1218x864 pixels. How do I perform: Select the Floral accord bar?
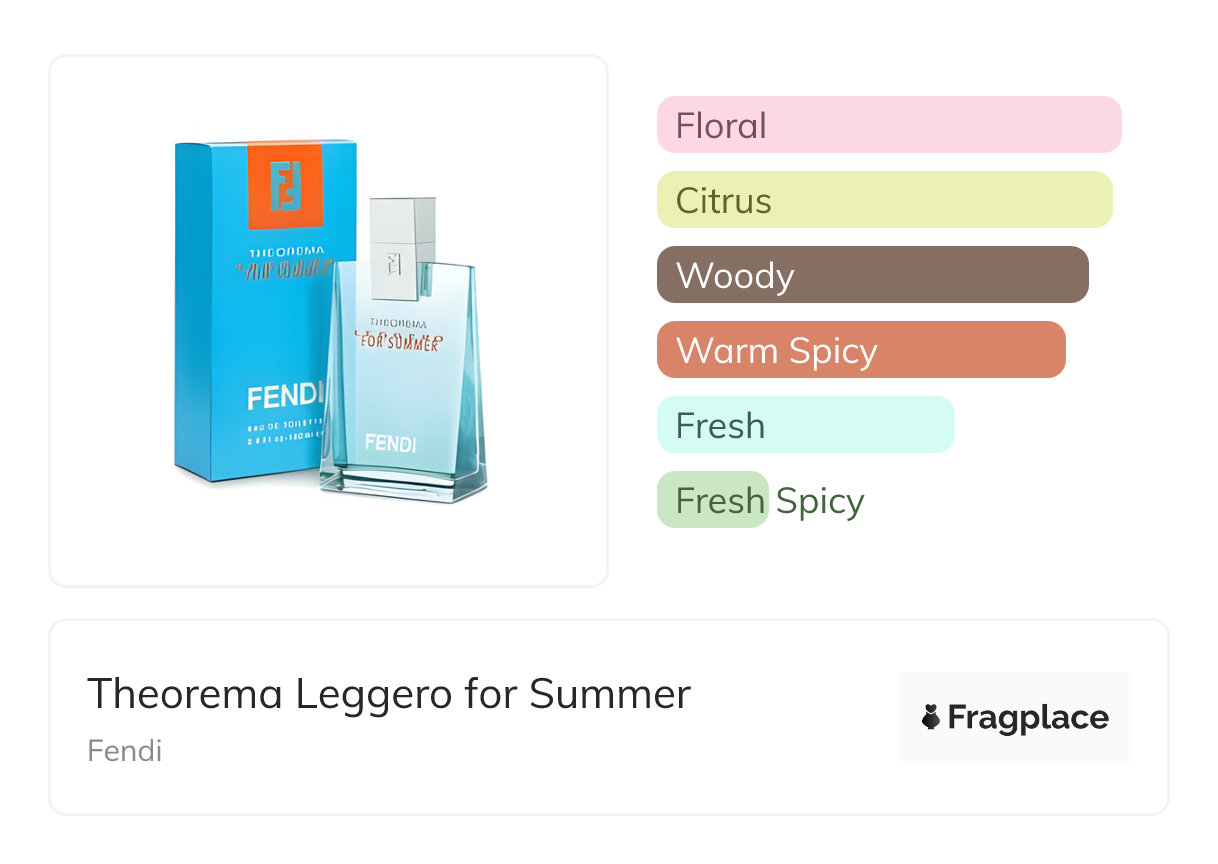click(x=888, y=125)
